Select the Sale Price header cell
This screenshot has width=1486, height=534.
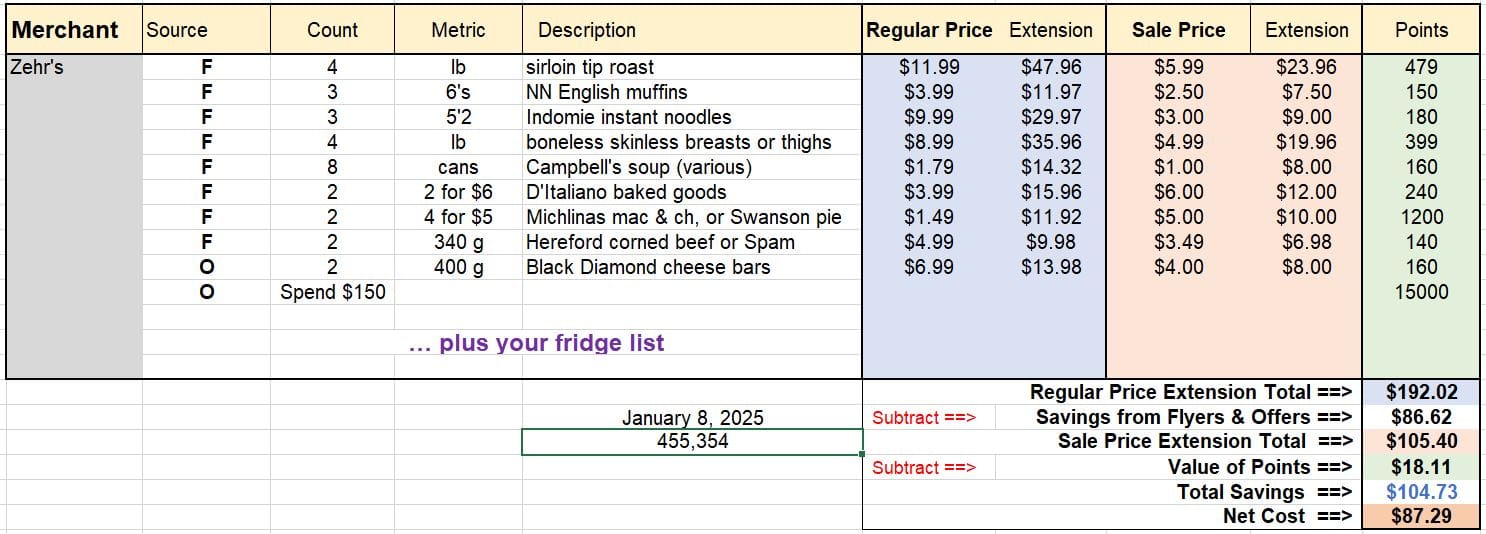click(x=1178, y=30)
